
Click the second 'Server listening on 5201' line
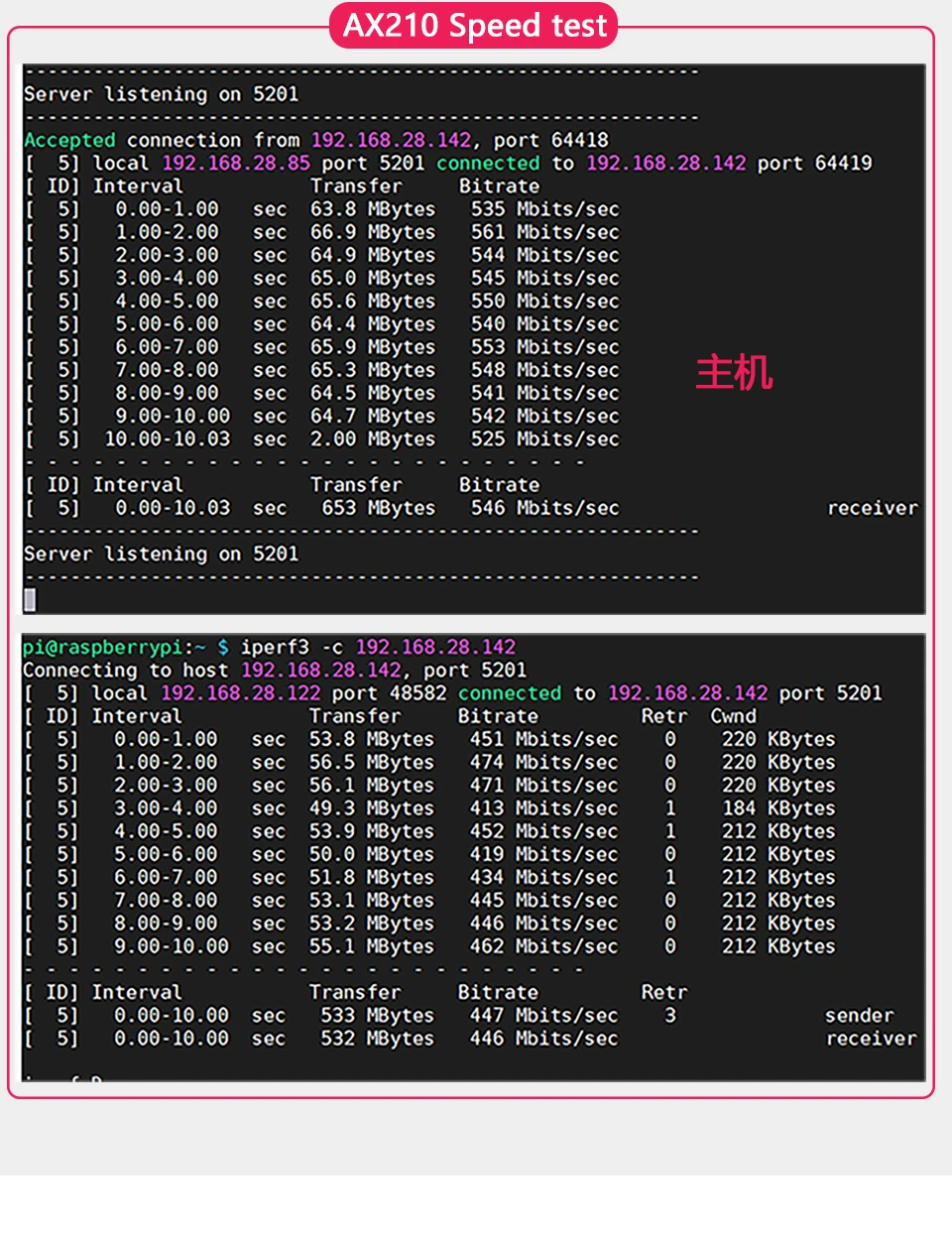(162, 554)
